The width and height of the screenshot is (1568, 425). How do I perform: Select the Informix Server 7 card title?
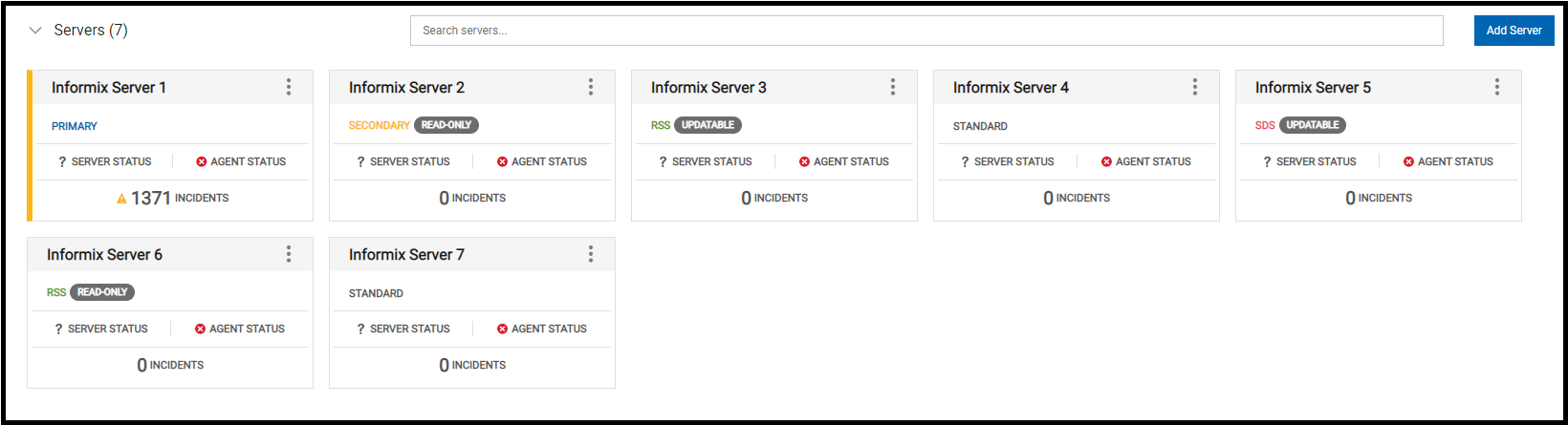[x=406, y=255]
